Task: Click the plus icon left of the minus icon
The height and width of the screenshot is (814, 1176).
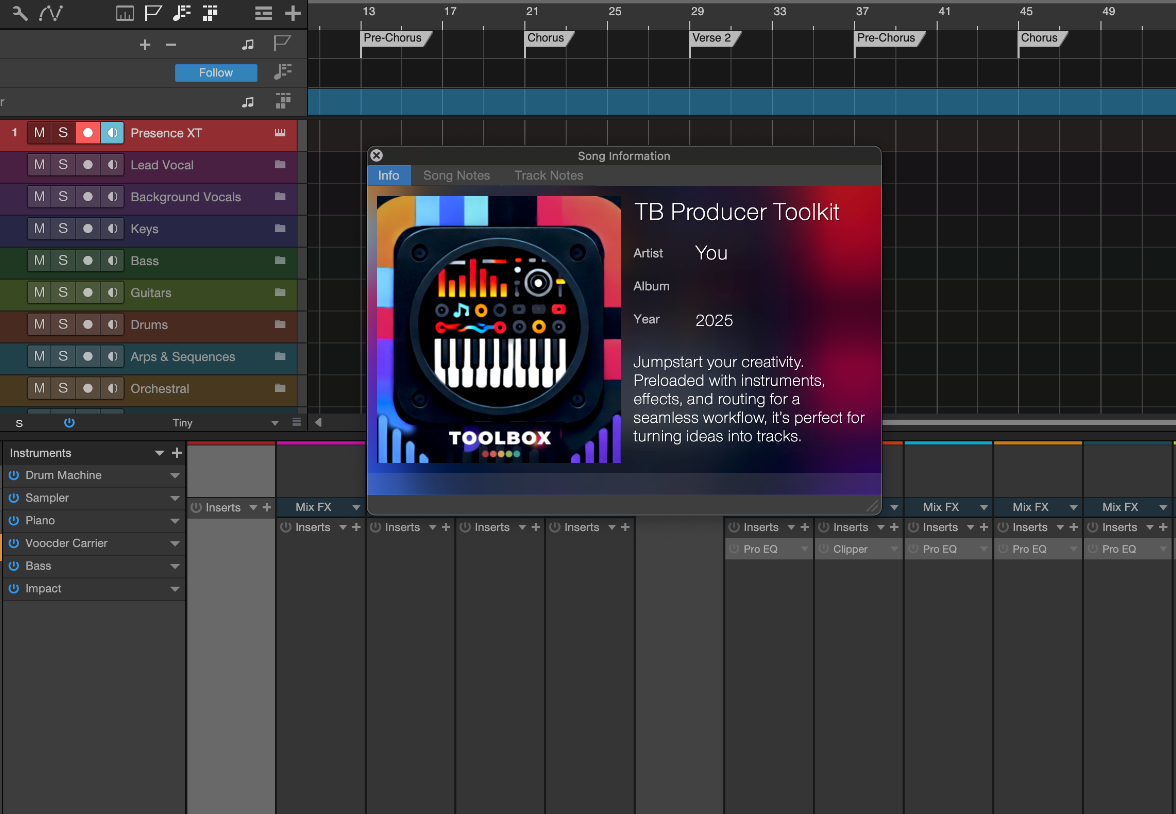Action: click(x=145, y=45)
